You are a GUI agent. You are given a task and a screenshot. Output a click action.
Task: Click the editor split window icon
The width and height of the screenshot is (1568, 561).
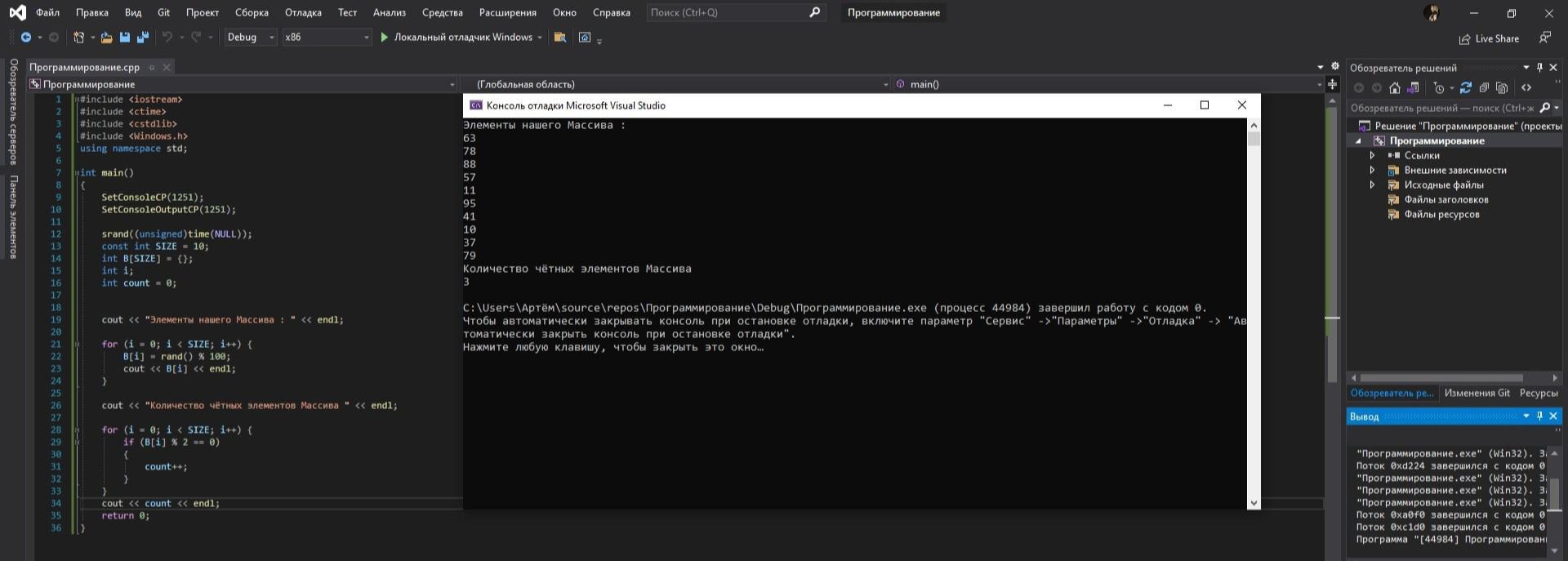(1332, 84)
